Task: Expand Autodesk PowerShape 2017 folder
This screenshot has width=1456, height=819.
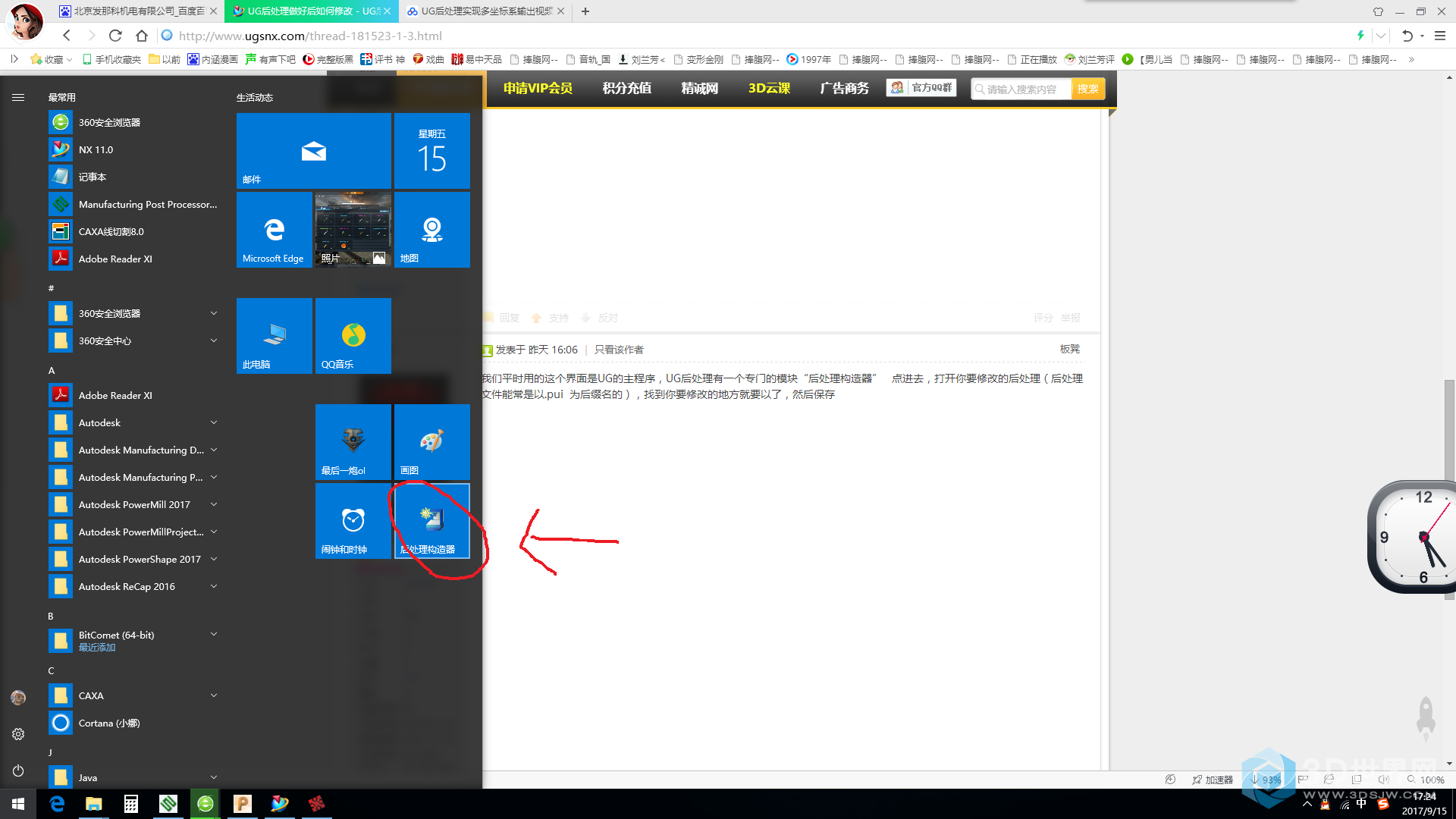Action: coord(135,559)
